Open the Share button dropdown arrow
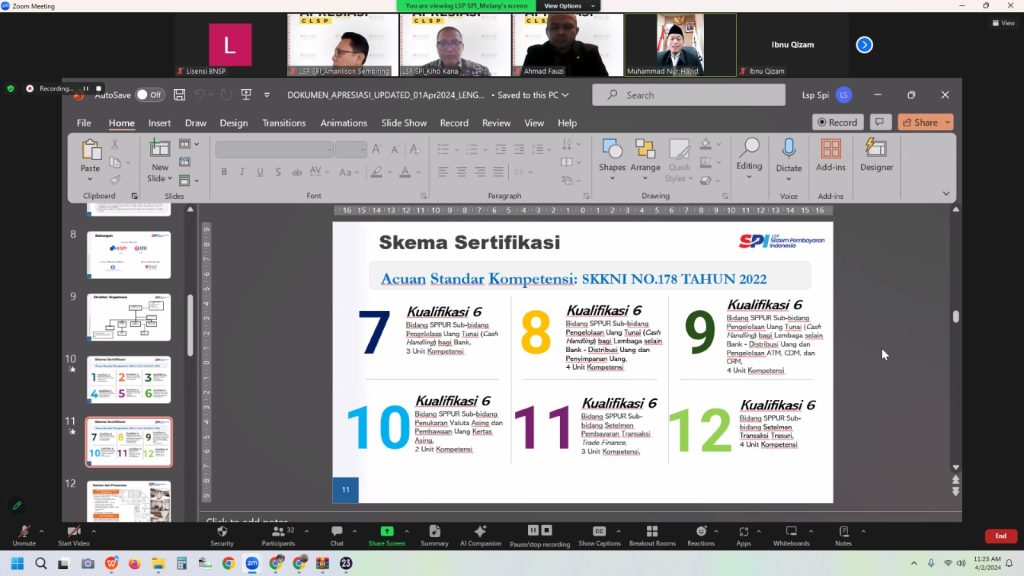This screenshot has height=576, width=1024. point(948,123)
